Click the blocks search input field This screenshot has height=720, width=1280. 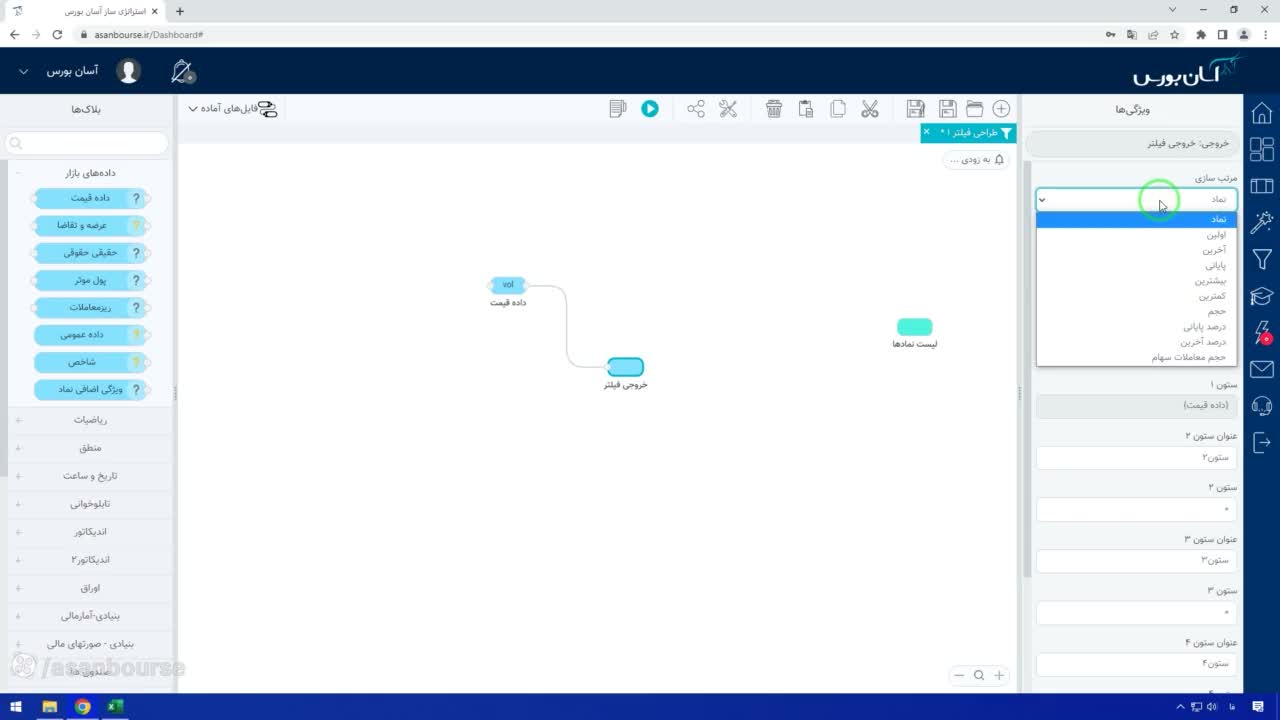click(x=88, y=143)
